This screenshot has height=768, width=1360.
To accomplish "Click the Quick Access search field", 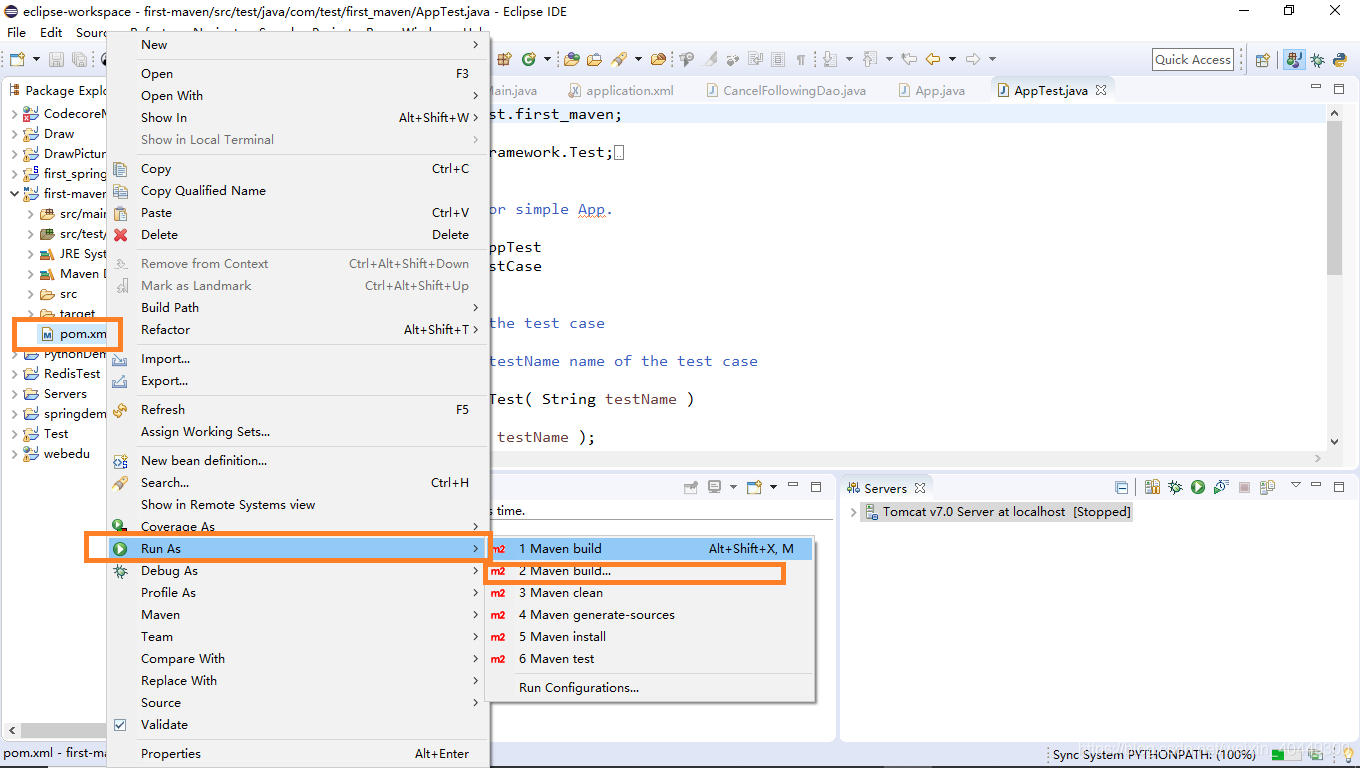I will coord(1193,60).
